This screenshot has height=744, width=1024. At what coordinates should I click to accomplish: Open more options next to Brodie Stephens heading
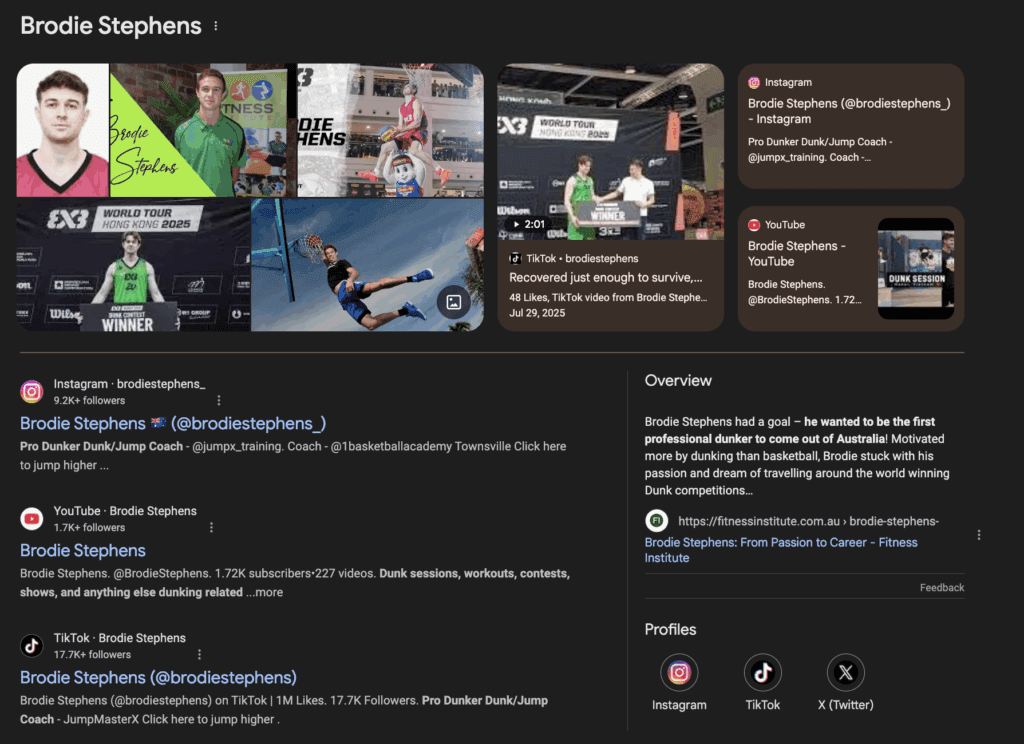pyautogui.click(x=216, y=26)
